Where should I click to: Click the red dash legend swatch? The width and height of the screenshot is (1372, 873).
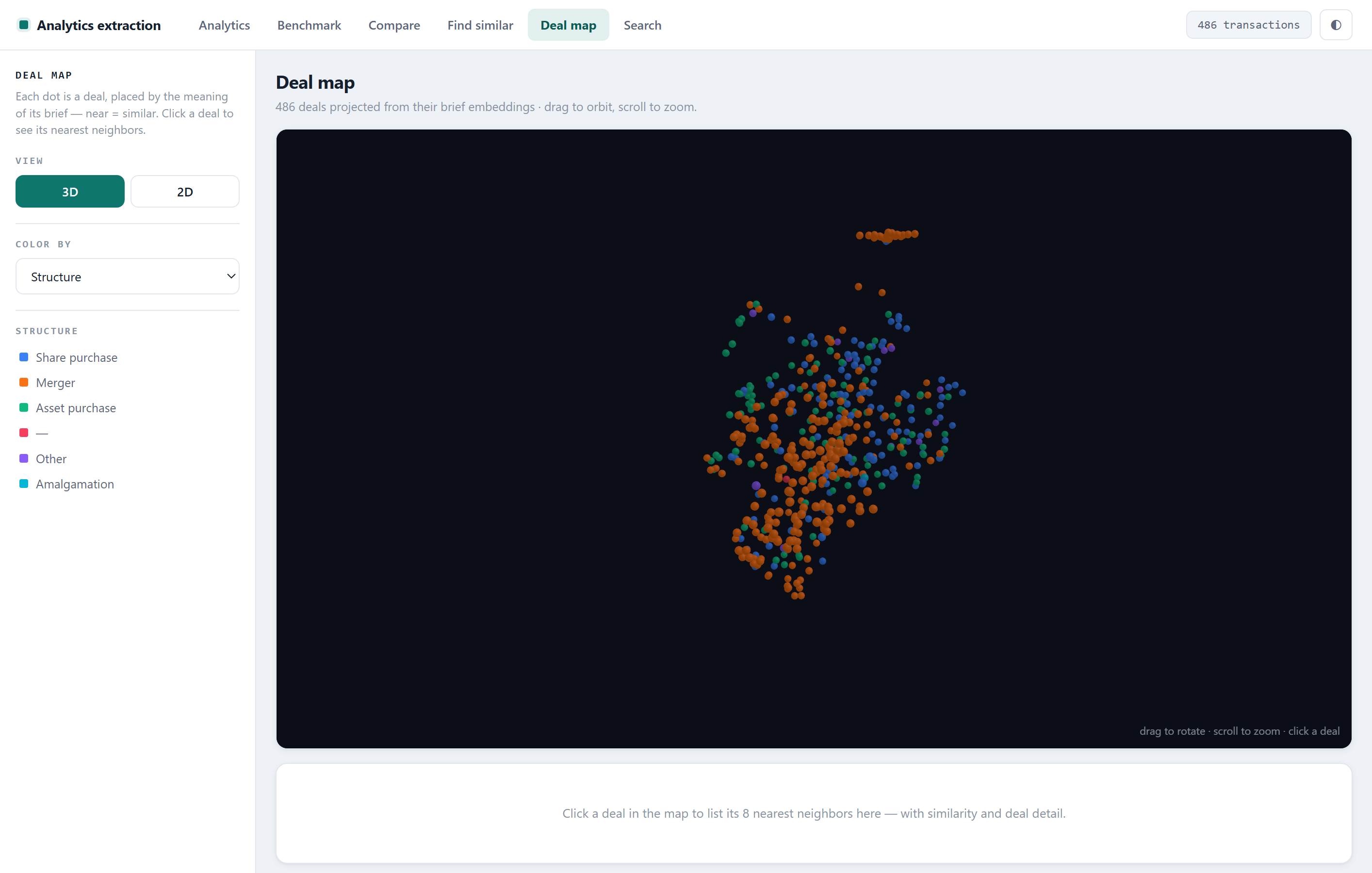pyautogui.click(x=24, y=433)
